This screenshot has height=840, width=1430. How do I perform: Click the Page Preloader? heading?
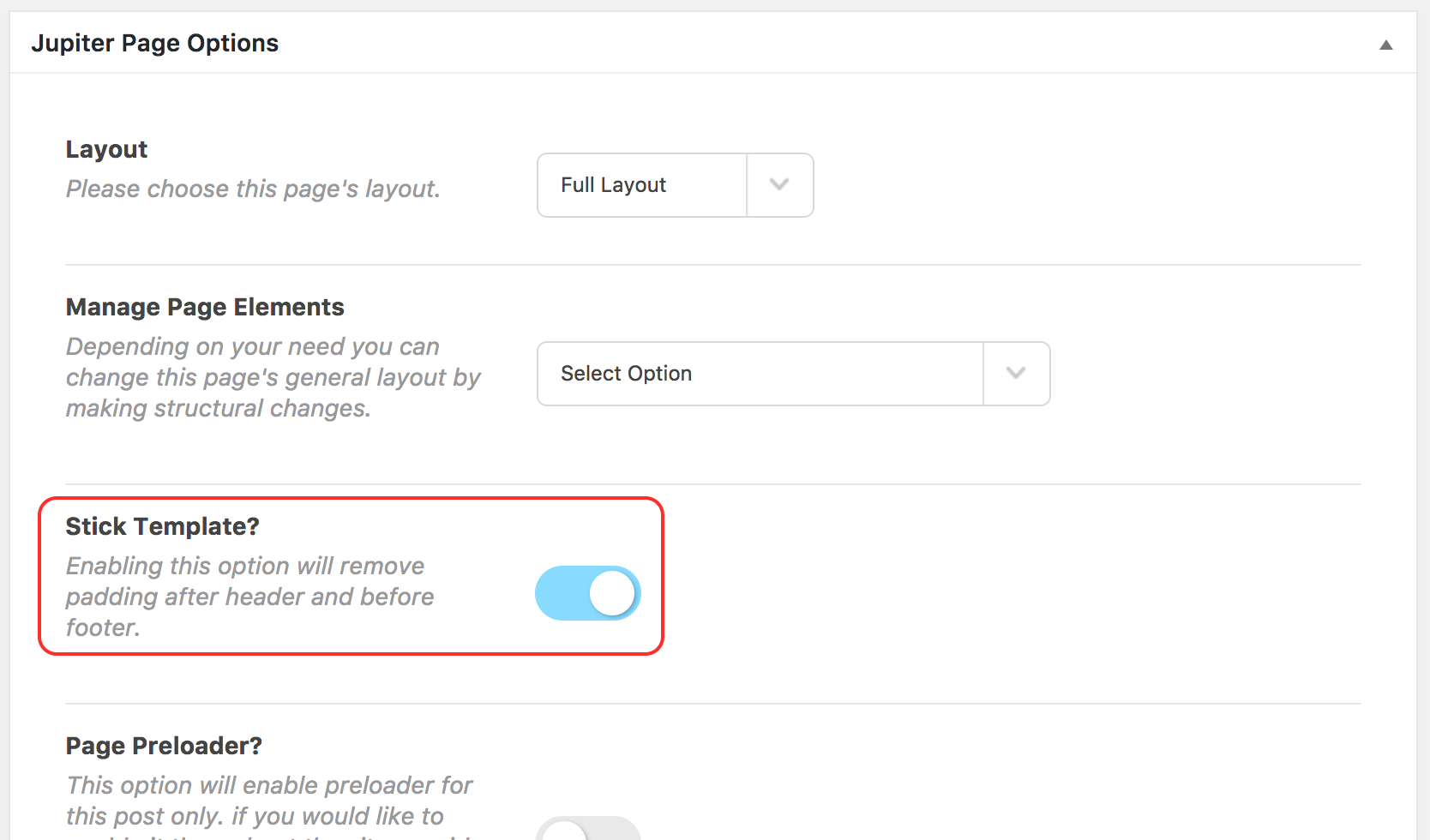pyautogui.click(x=164, y=746)
